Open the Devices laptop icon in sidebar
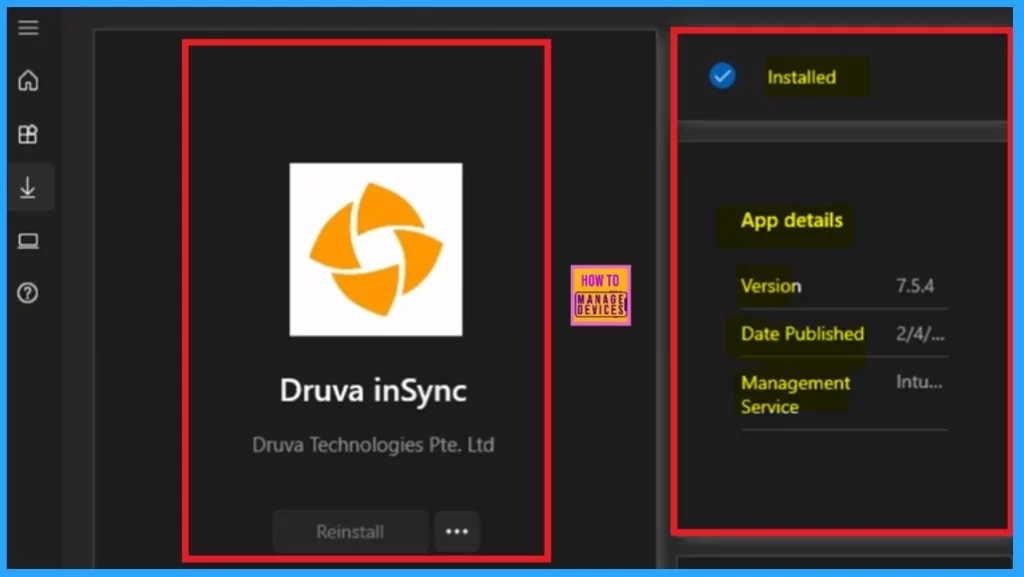Screen dimensions: 1024x577 pyautogui.click(x=28, y=241)
